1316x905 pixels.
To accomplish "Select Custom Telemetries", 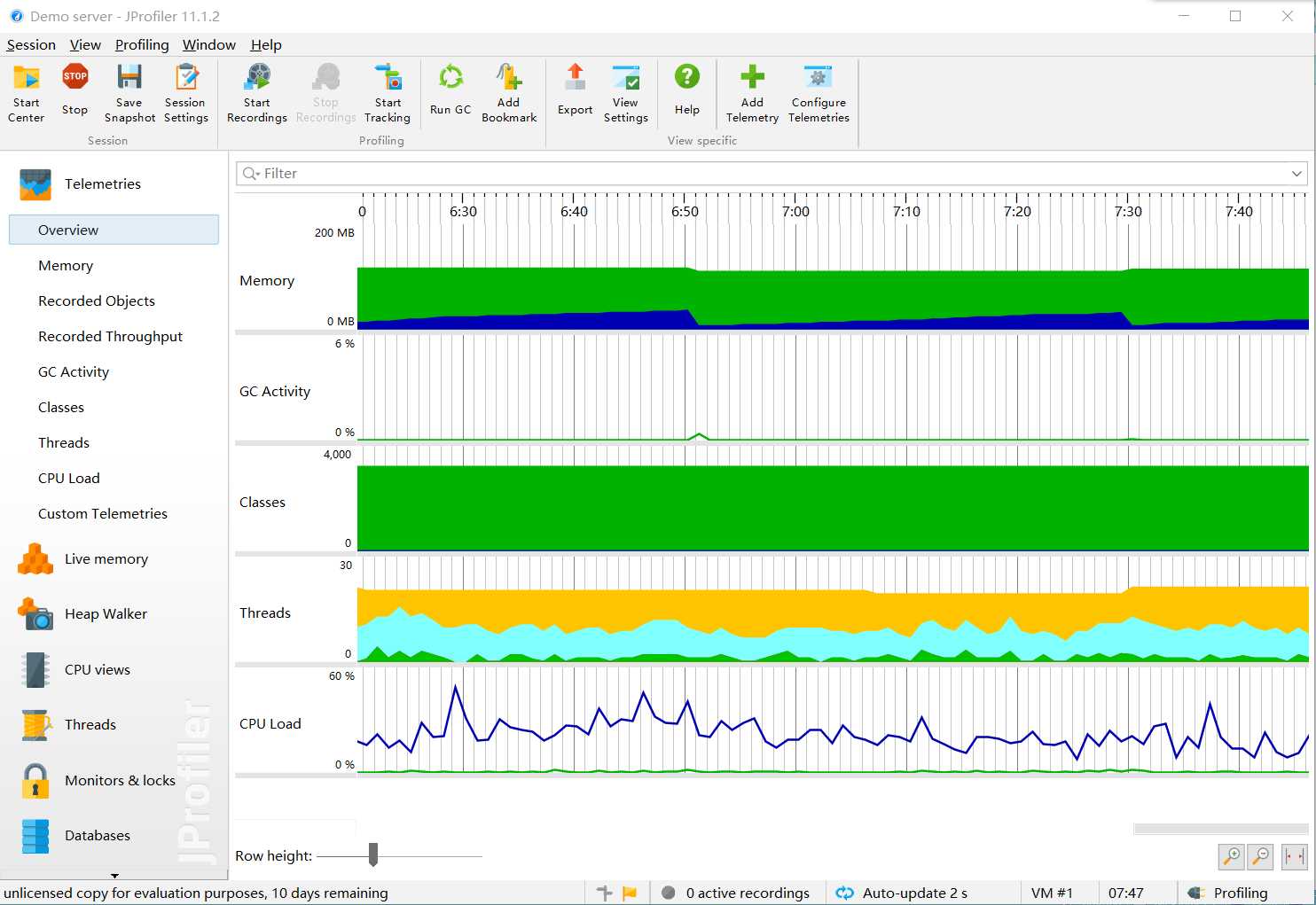I will (103, 514).
